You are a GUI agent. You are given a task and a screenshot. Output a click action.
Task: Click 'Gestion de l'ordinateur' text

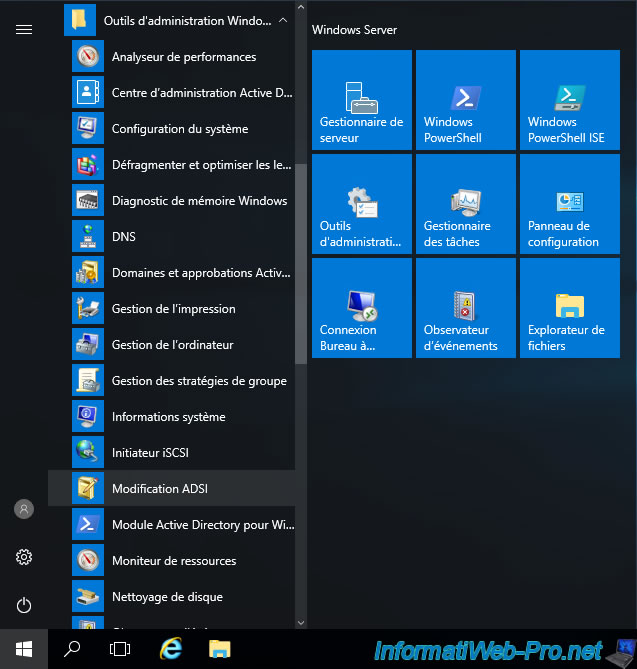click(x=172, y=345)
